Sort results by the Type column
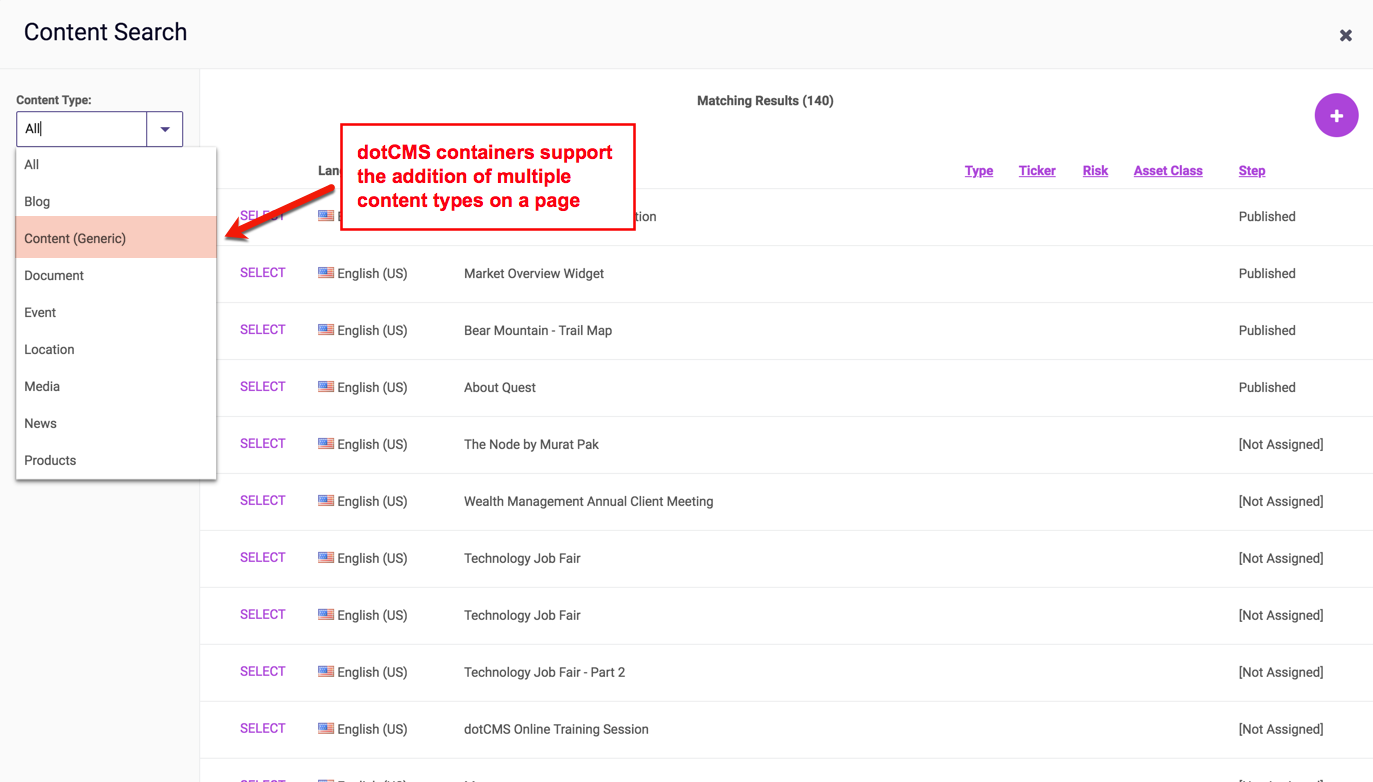The height and width of the screenshot is (782, 1373). click(978, 171)
